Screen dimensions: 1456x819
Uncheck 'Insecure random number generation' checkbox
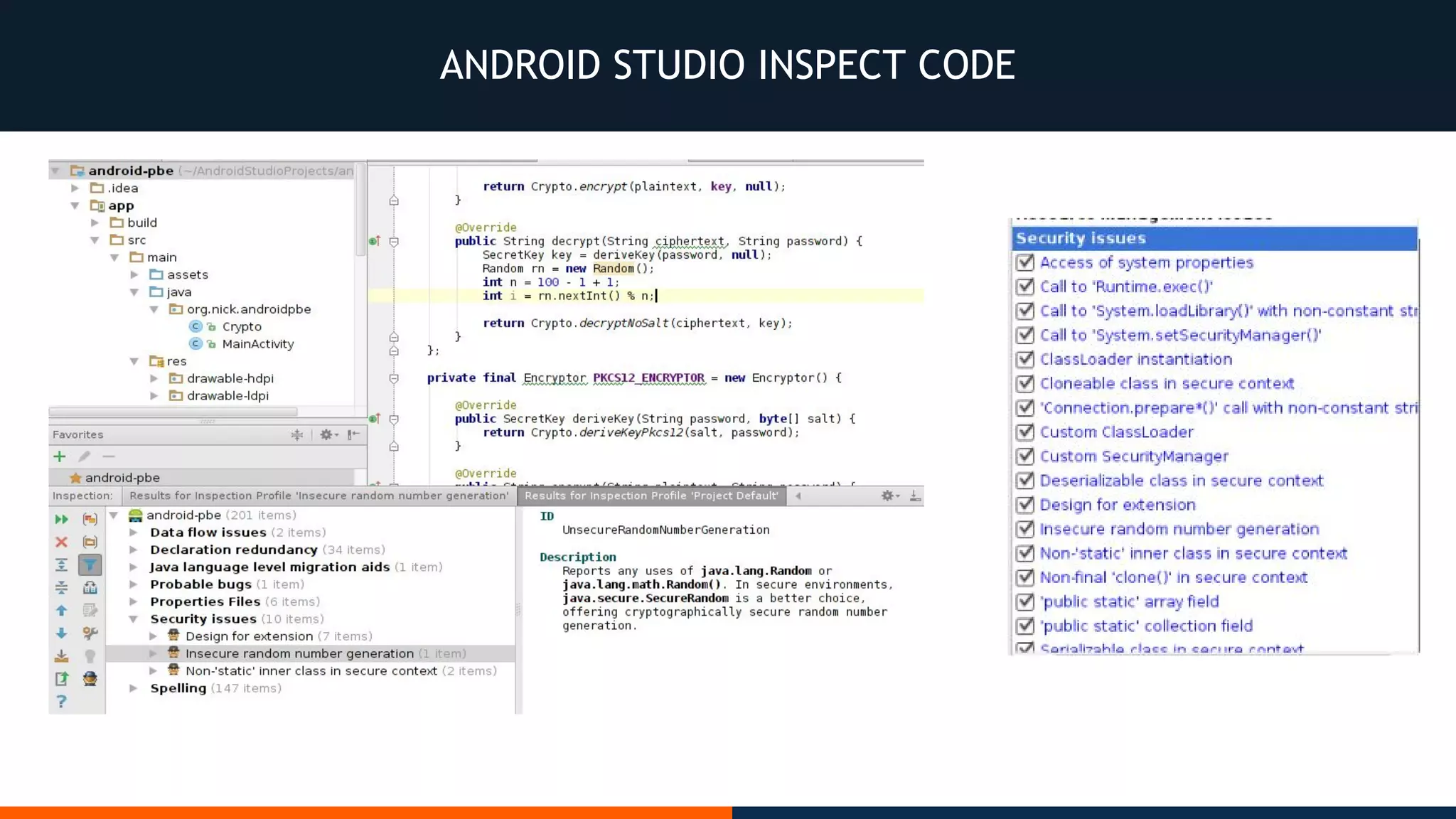(1024, 529)
